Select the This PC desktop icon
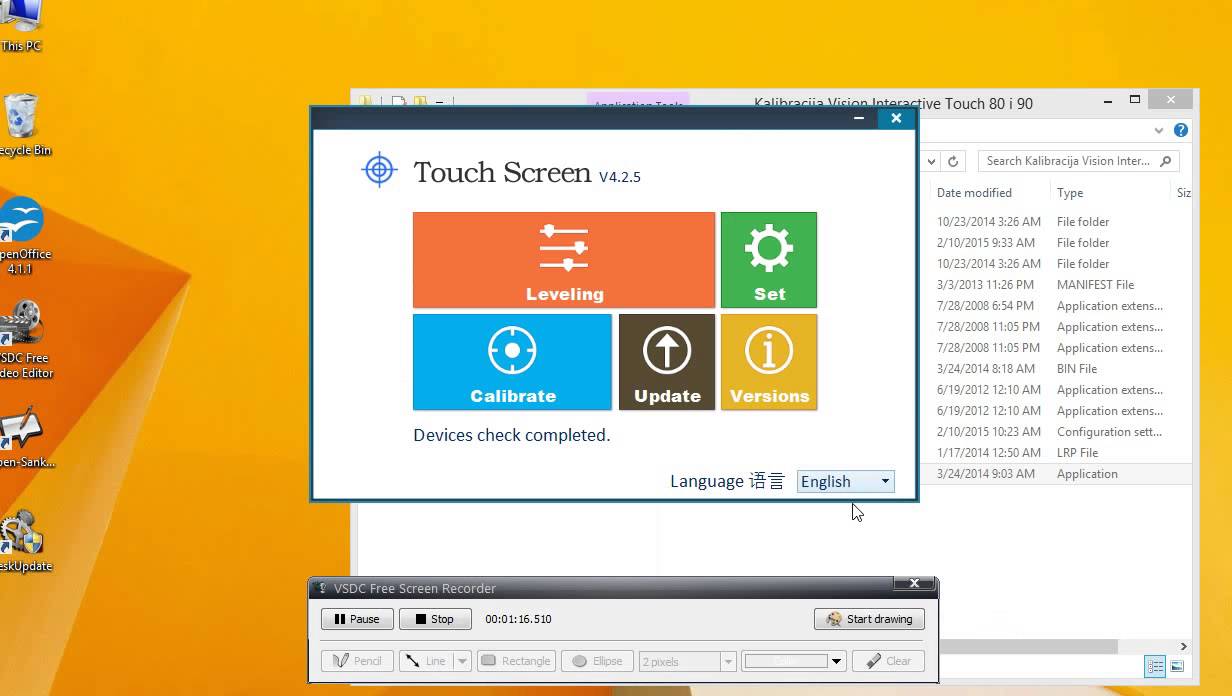The width and height of the screenshot is (1232, 696). [21, 25]
